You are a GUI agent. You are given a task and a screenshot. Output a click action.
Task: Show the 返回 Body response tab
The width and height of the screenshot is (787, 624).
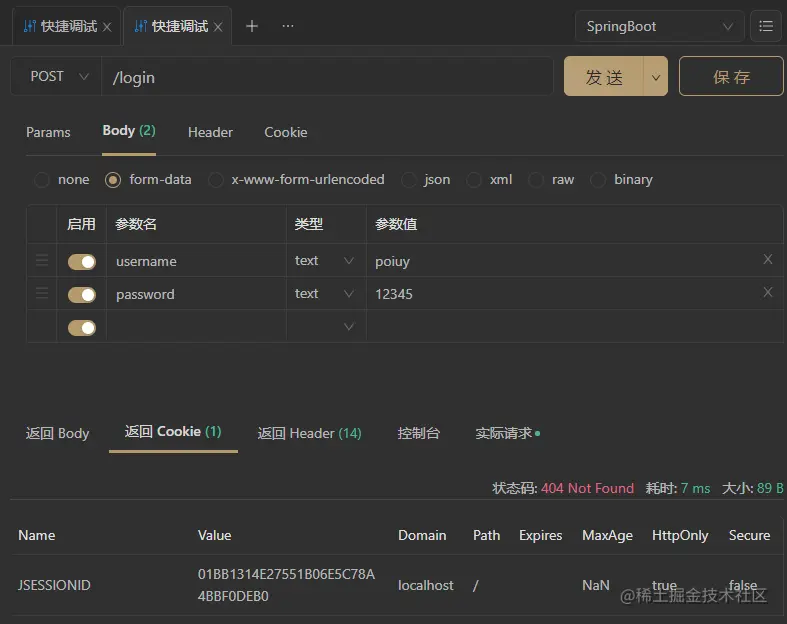tap(58, 433)
